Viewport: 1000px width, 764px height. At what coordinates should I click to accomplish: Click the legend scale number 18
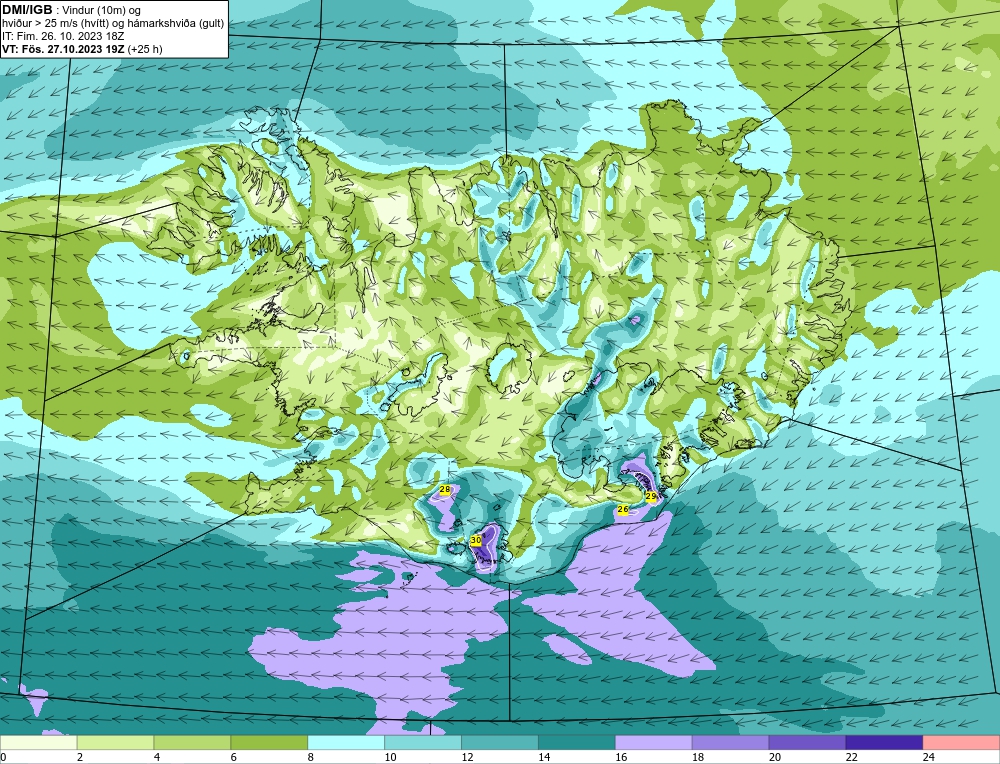698,757
